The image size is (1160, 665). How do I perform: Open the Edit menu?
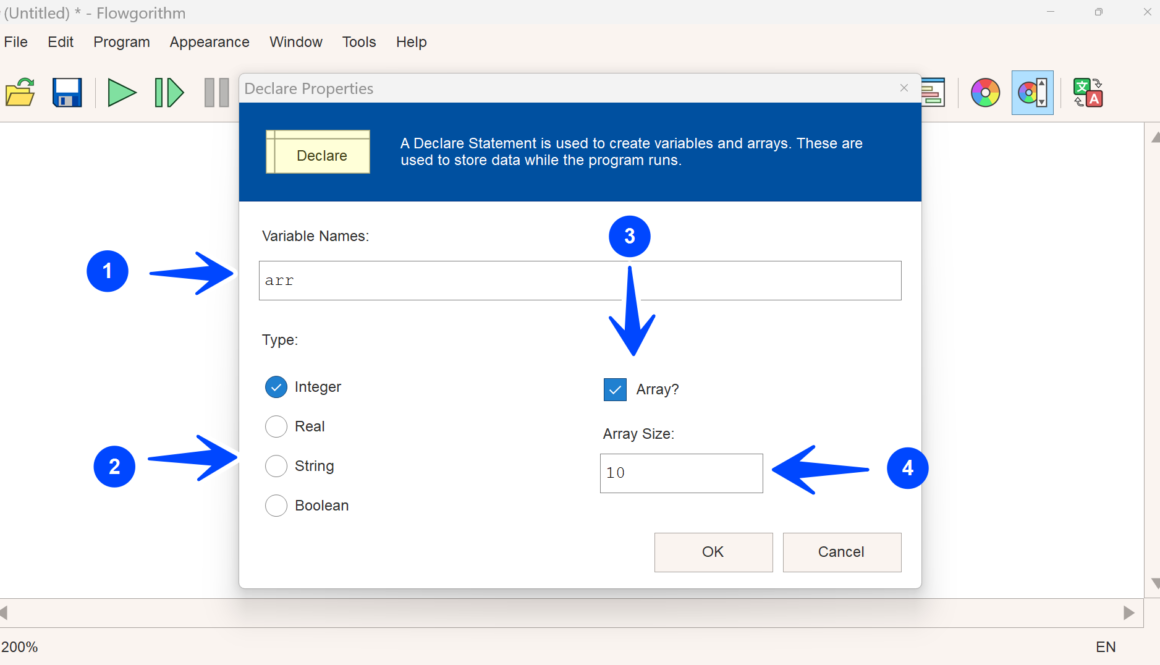(x=61, y=42)
